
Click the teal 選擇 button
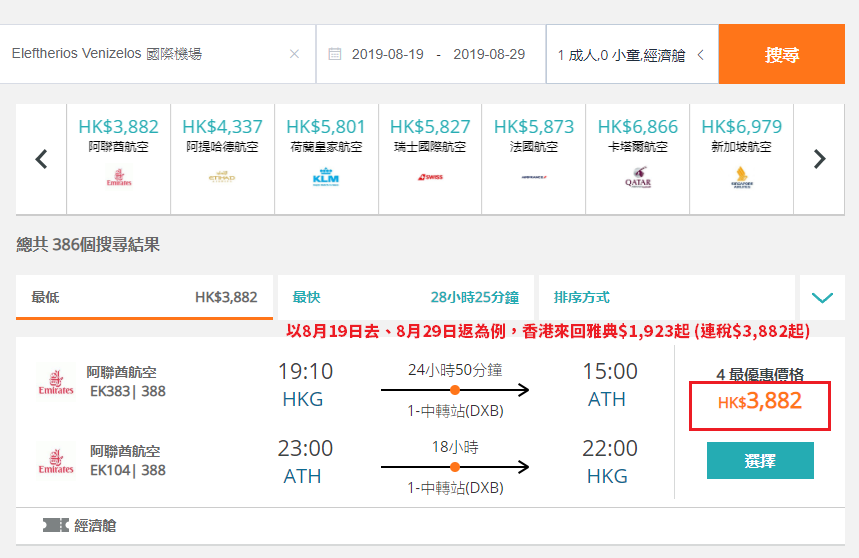pyautogui.click(x=760, y=461)
